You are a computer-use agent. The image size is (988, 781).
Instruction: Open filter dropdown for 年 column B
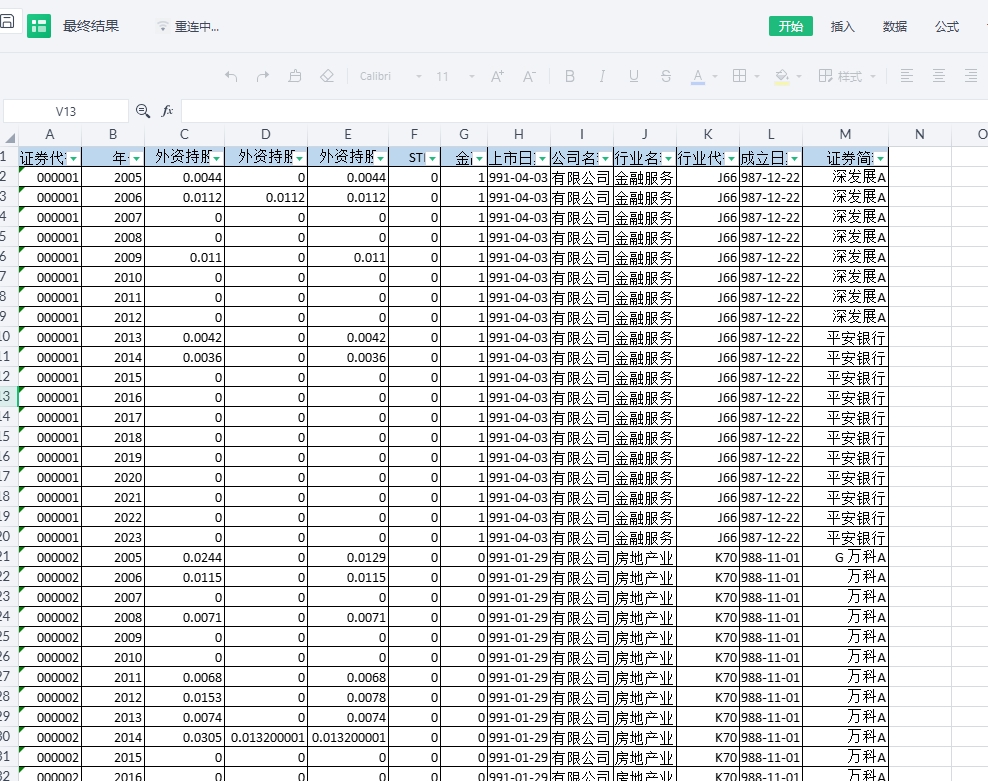pyautogui.click(x=136, y=158)
